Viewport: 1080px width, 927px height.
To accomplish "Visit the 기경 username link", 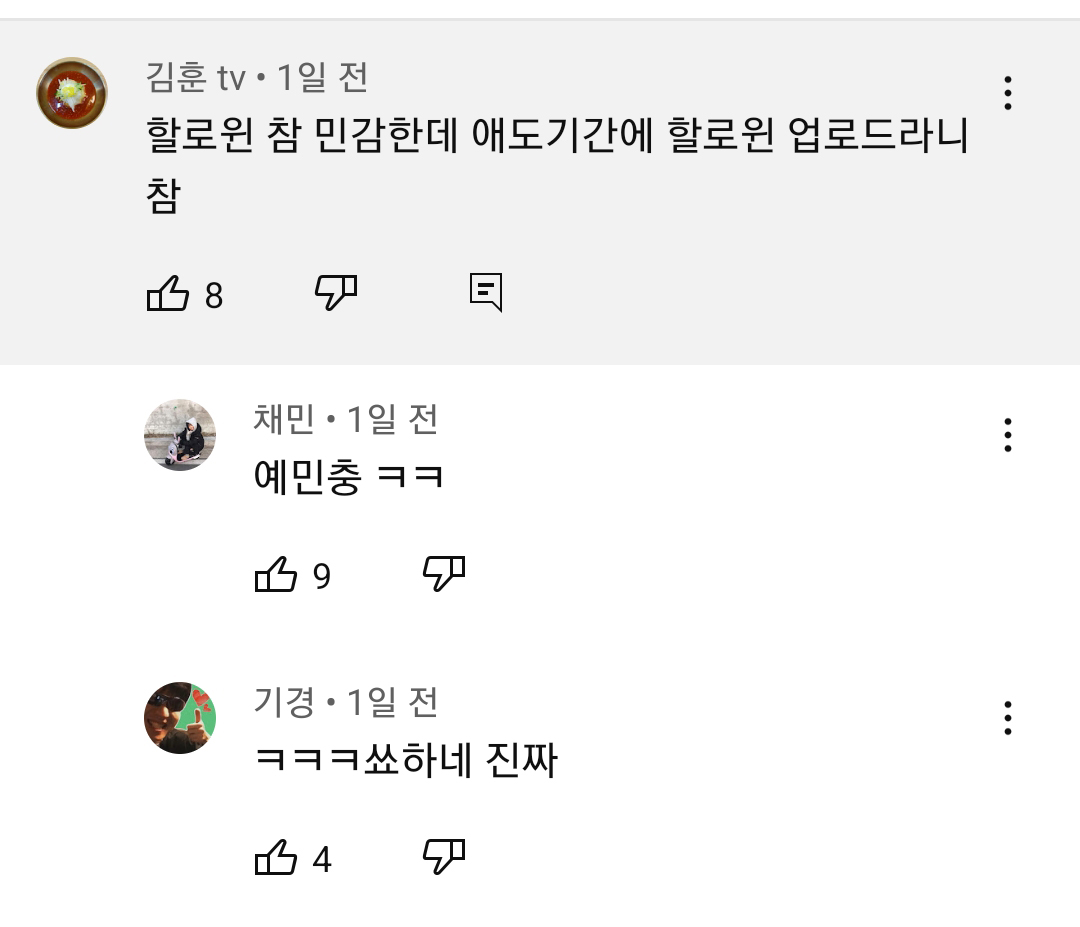I will click(x=284, y=702).
